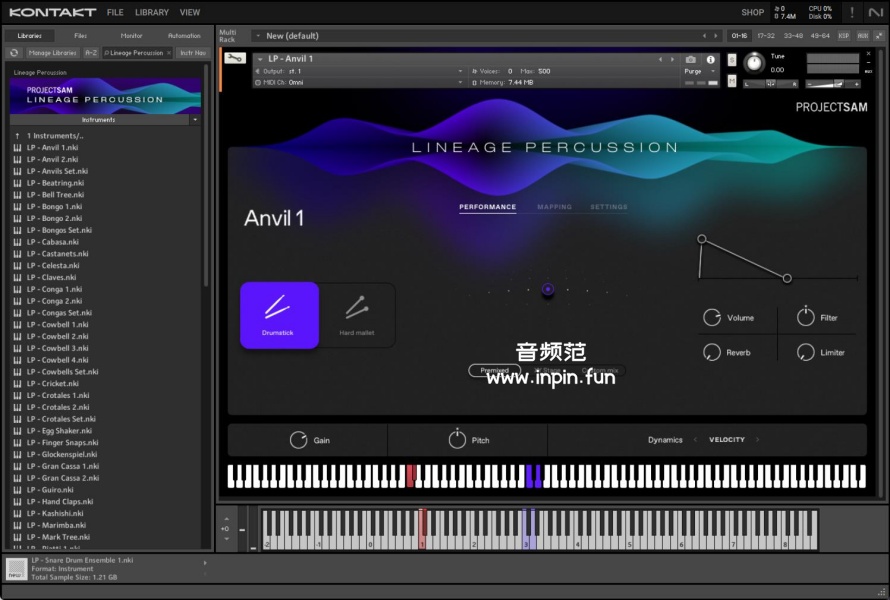Solo the LP - Anvil 1 instrument
This screenshot has height=600, width=890.
click(x=732, y=60)
